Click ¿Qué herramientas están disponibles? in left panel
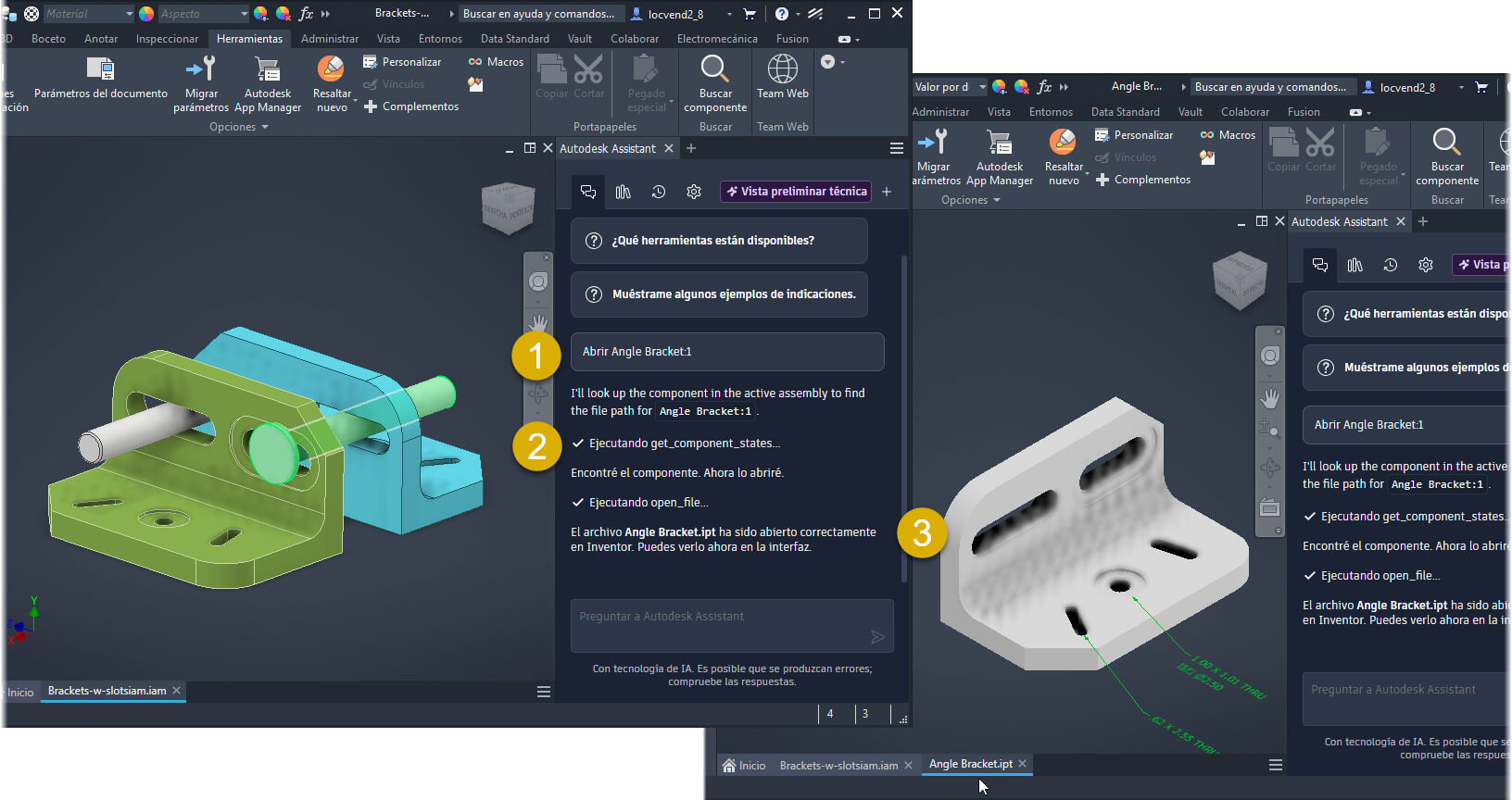Viewport: 1512px width, 800px height. pos(719,241)
